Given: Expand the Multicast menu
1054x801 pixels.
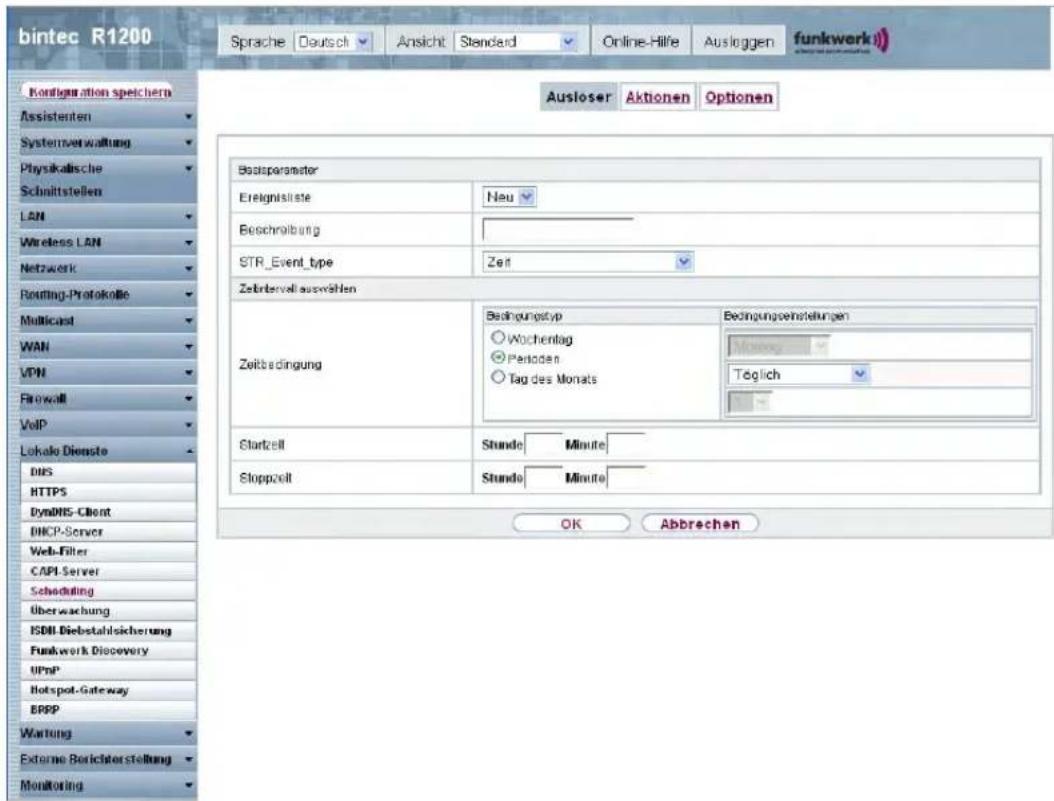Looking at the screenshot, I should click(x=106, y=321).
